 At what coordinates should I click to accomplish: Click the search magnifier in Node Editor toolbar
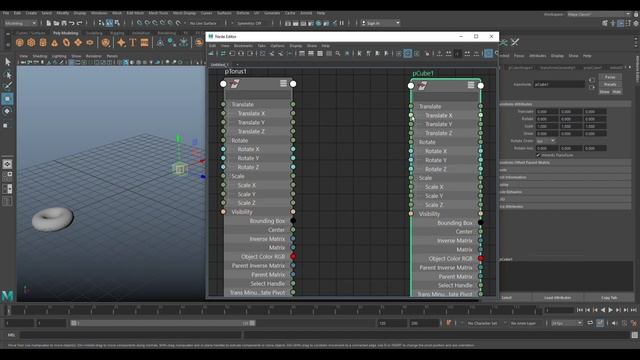[x=338, y=53]
